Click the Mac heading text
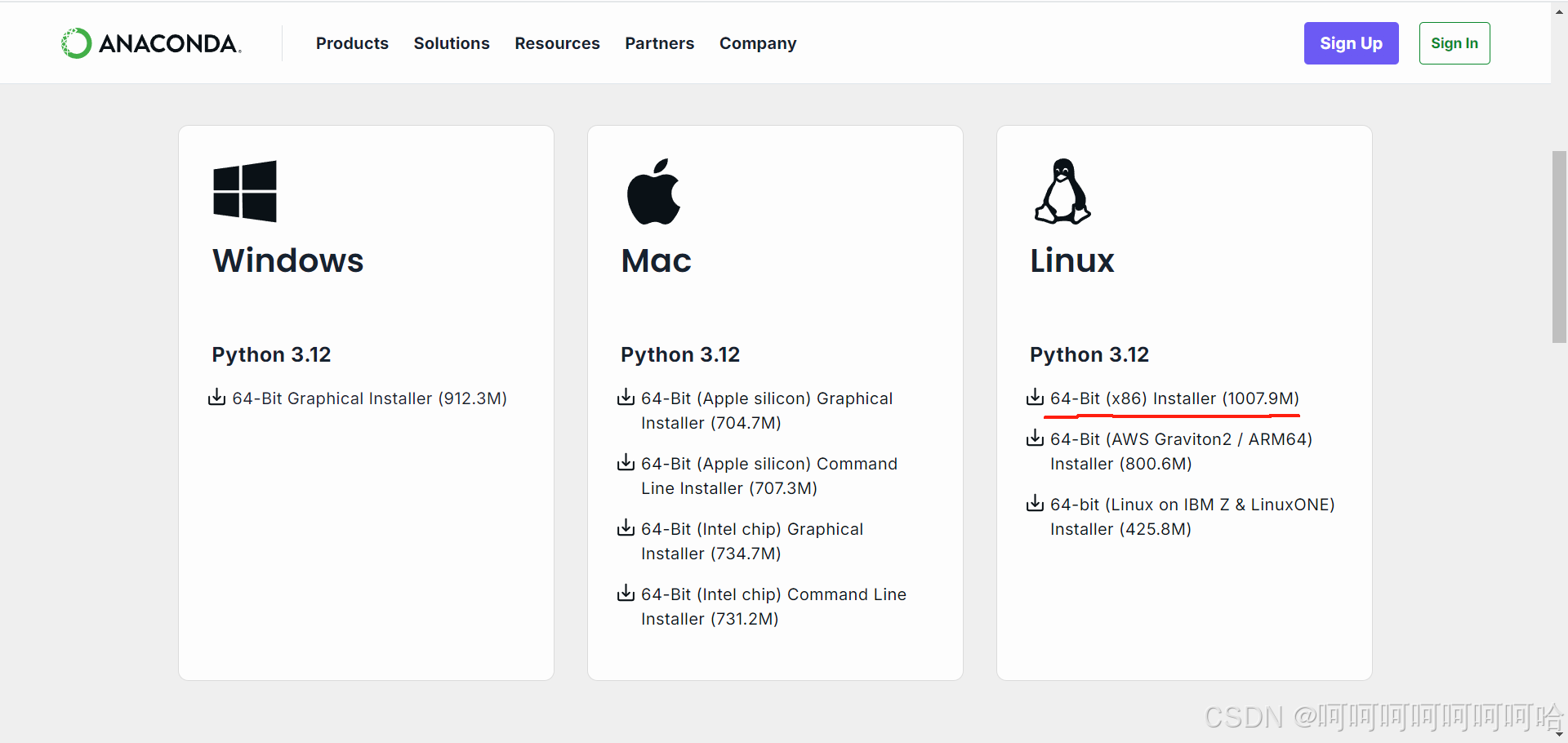This screenshot has width=1568, height=743. click(x=656, y=260)
